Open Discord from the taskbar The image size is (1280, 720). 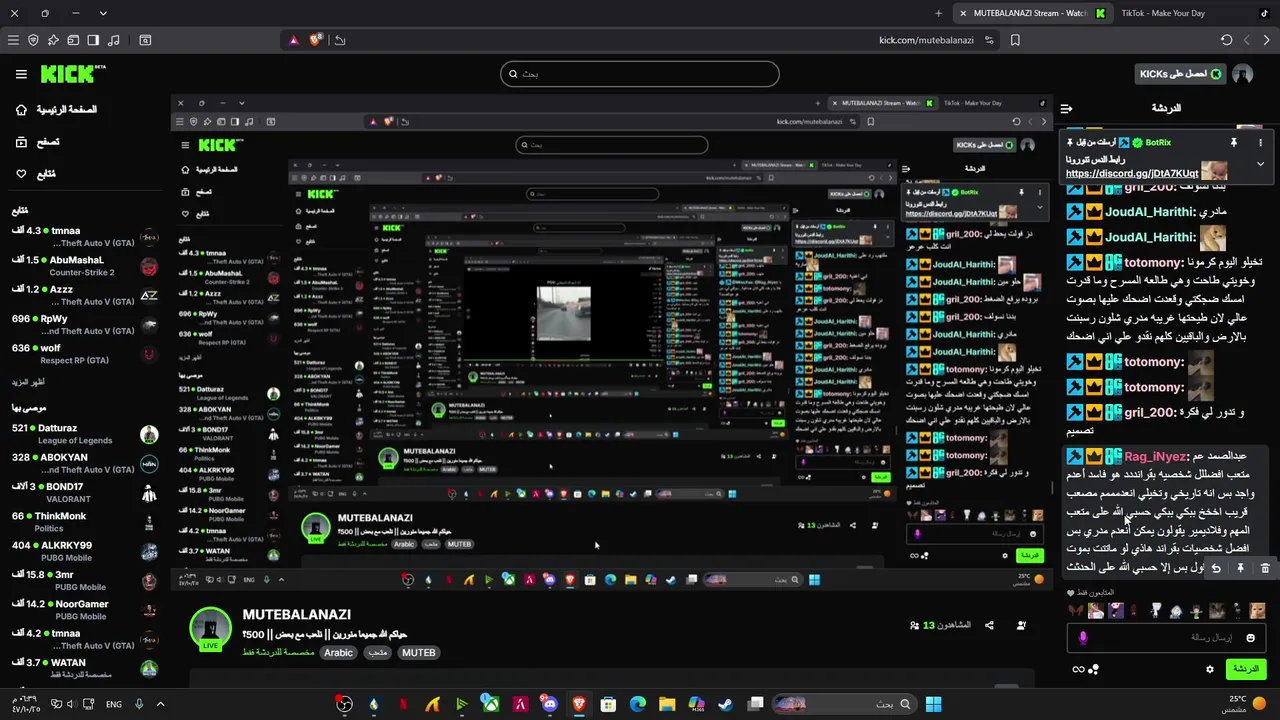pos(549,704)
